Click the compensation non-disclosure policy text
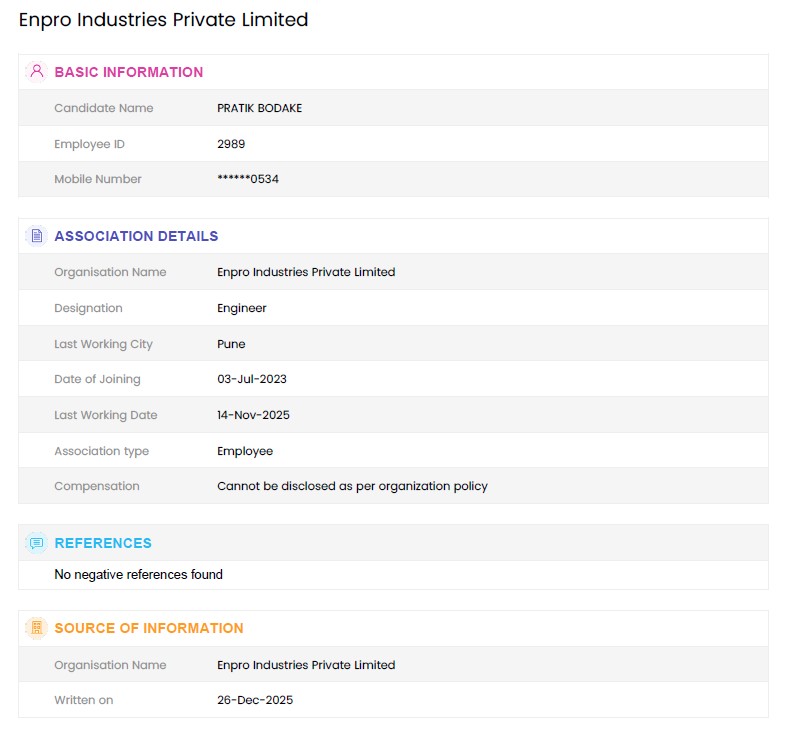 coord(352,486)
